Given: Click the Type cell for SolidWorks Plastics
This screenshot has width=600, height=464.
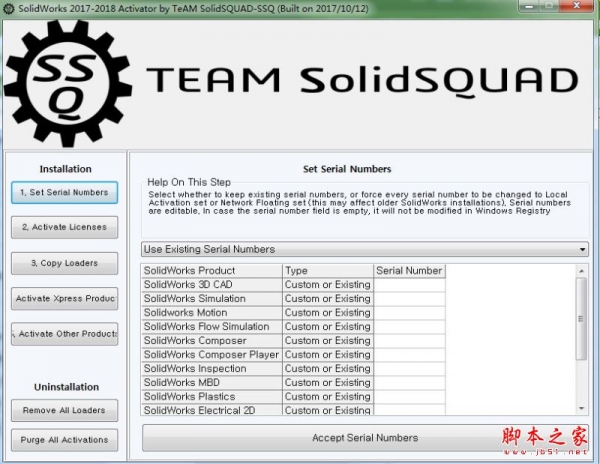Looking at the screenshot, I should tap(328, 397).
